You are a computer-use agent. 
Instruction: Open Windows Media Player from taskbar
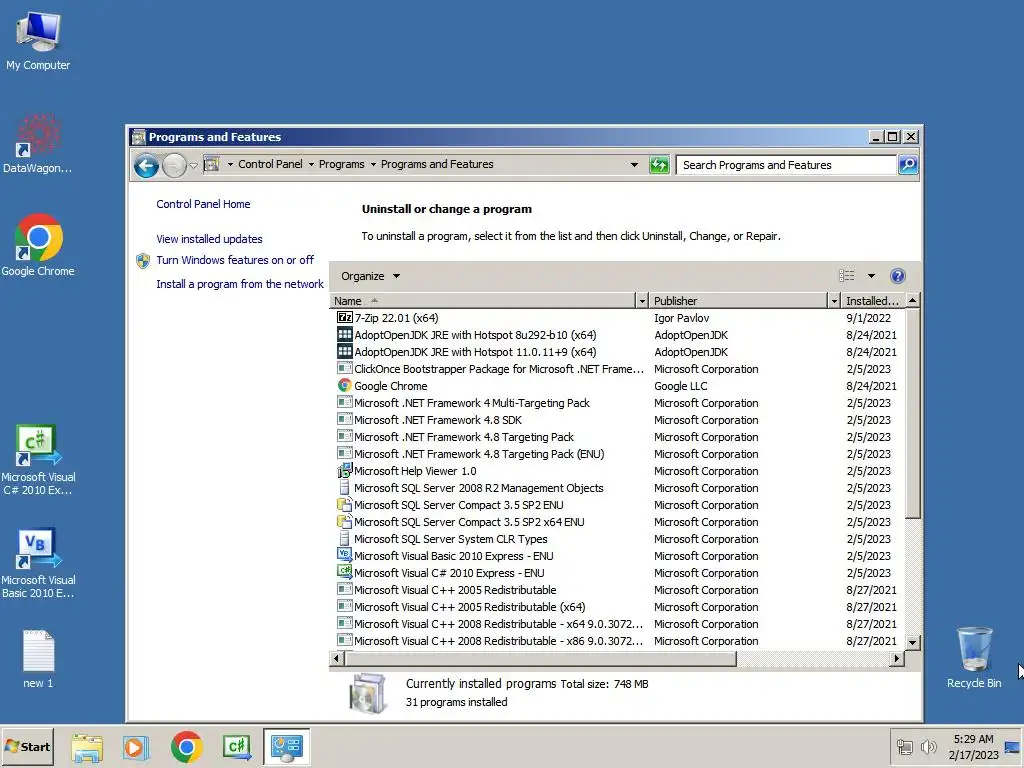tap(136, 748)
